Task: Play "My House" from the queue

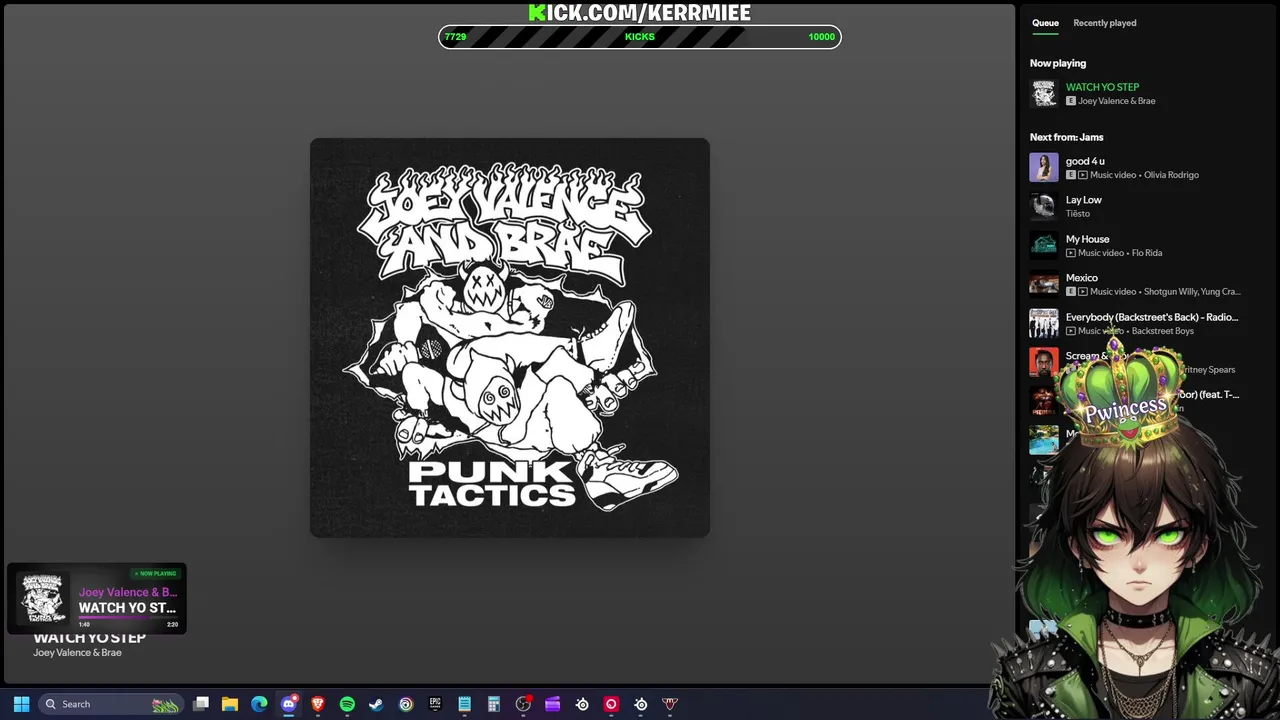Action: point(1087,239)
